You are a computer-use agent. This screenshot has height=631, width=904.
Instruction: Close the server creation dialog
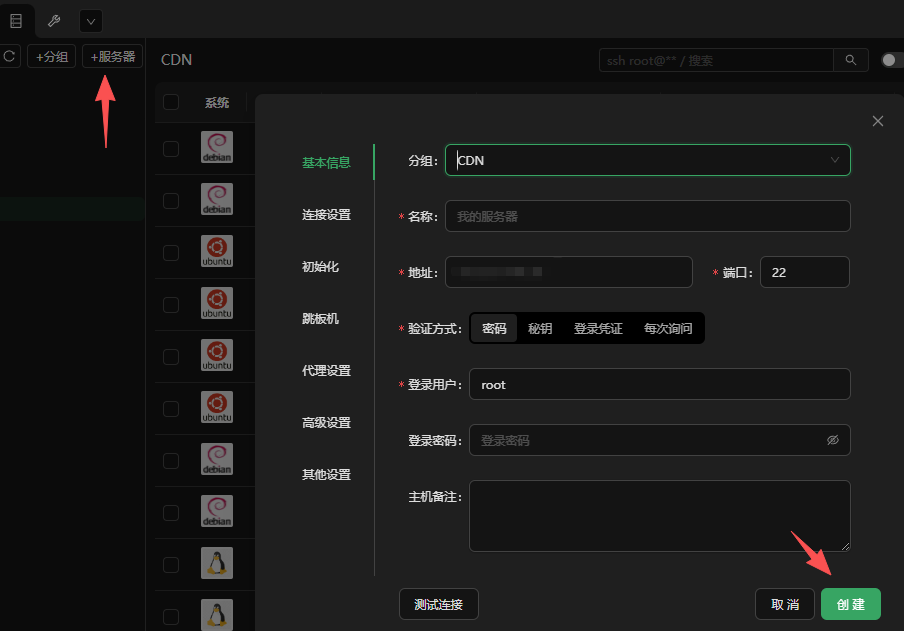tap(878, 121)
